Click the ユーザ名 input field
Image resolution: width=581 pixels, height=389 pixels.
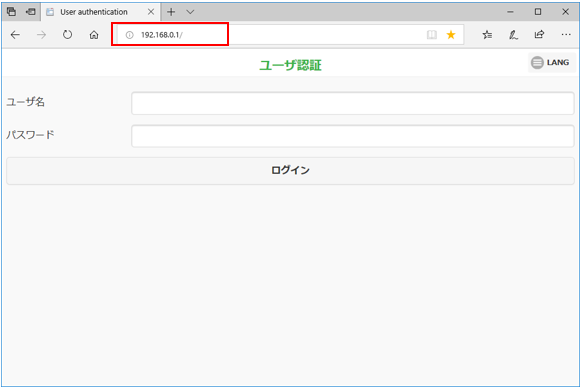point(353,103)
